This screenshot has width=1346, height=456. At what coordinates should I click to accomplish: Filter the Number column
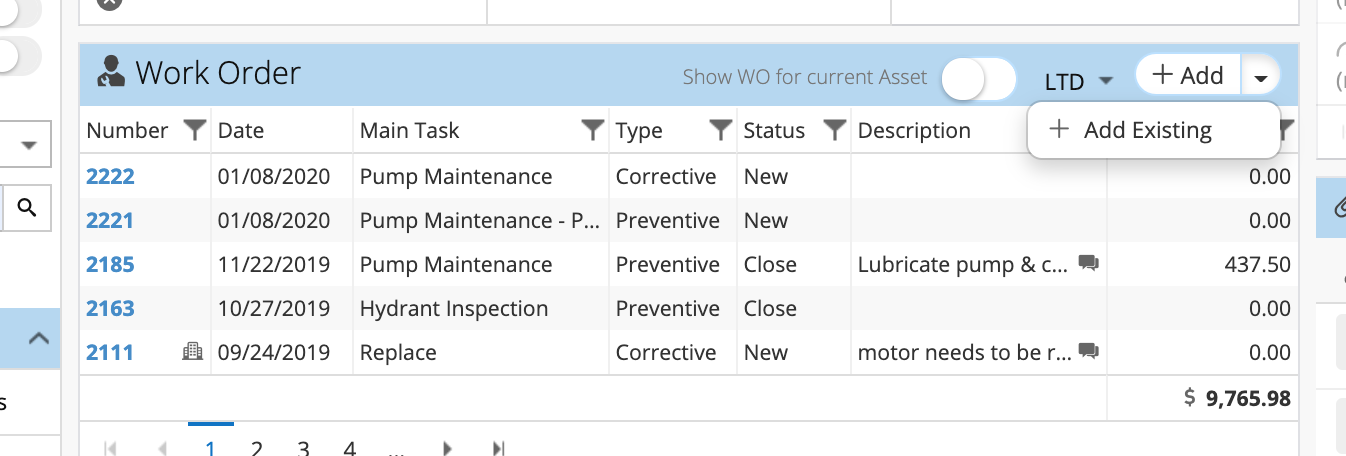click(196, 130)
